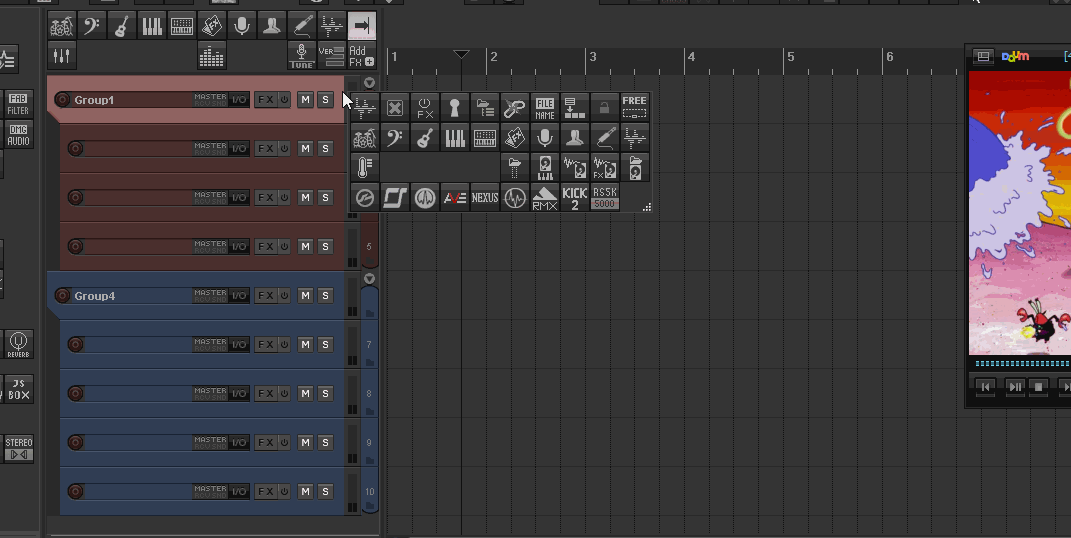Mute the Group1 track
Viewport: 1071px width, 538px height.
tap(305, 99)
